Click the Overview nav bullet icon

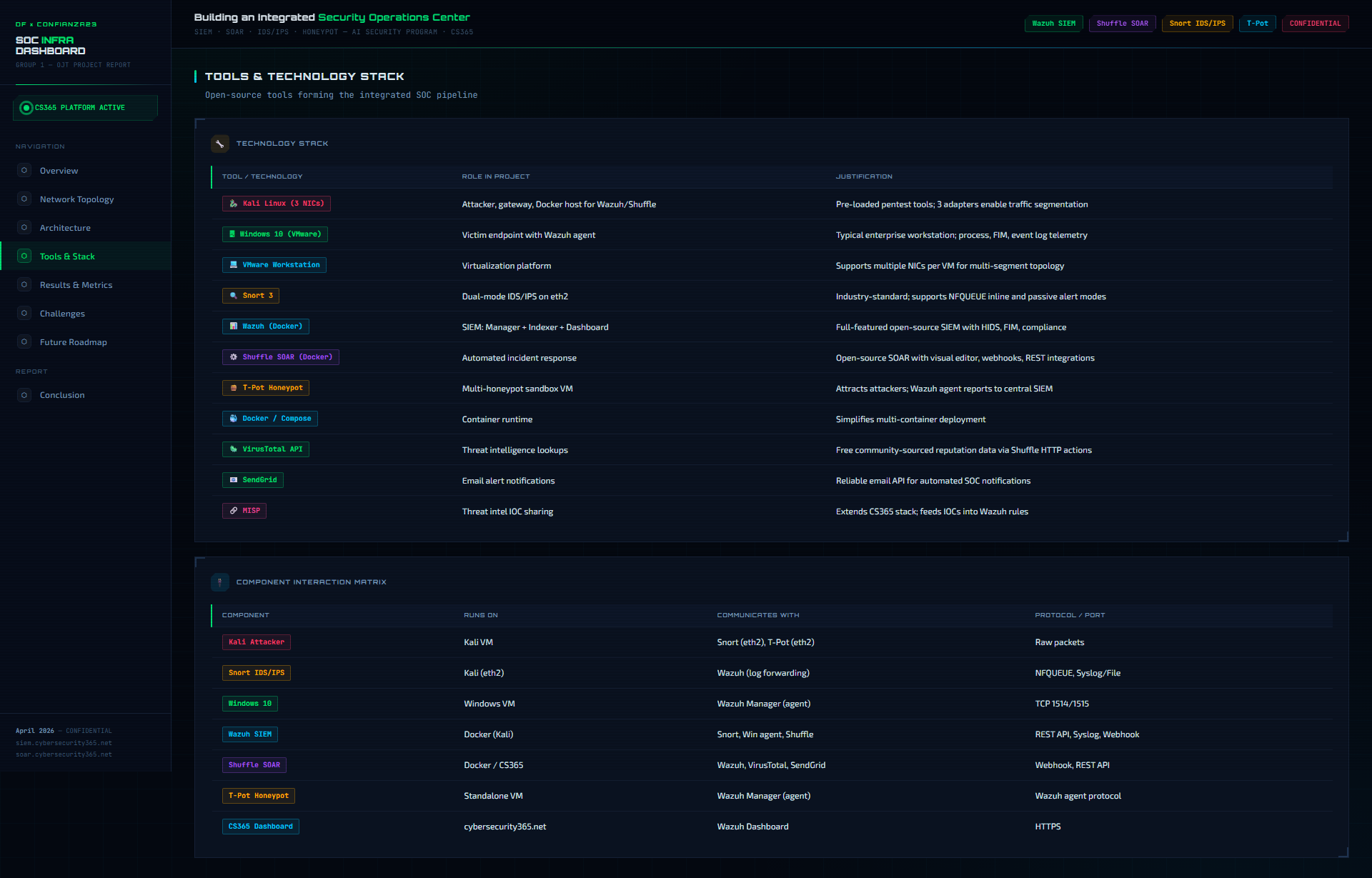[x=24, y=171]
